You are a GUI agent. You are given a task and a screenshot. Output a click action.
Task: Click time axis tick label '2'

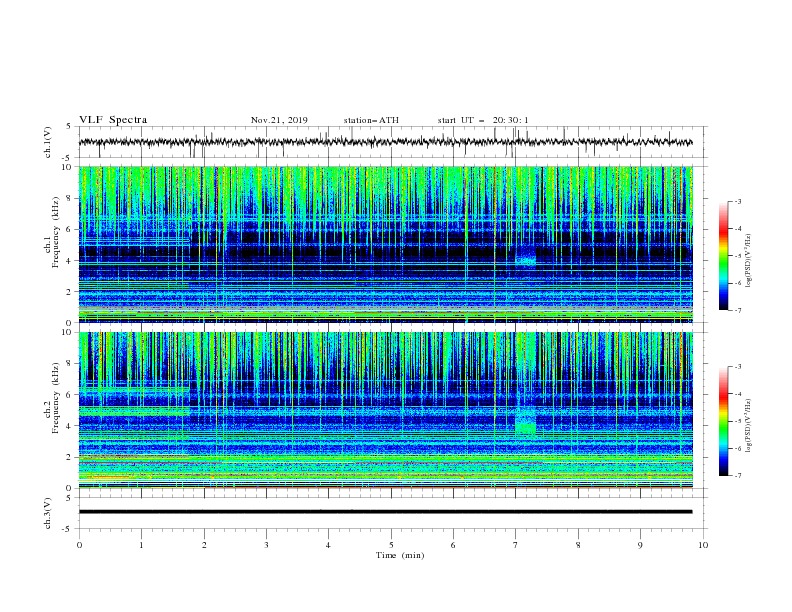click(x=204, y=545)
